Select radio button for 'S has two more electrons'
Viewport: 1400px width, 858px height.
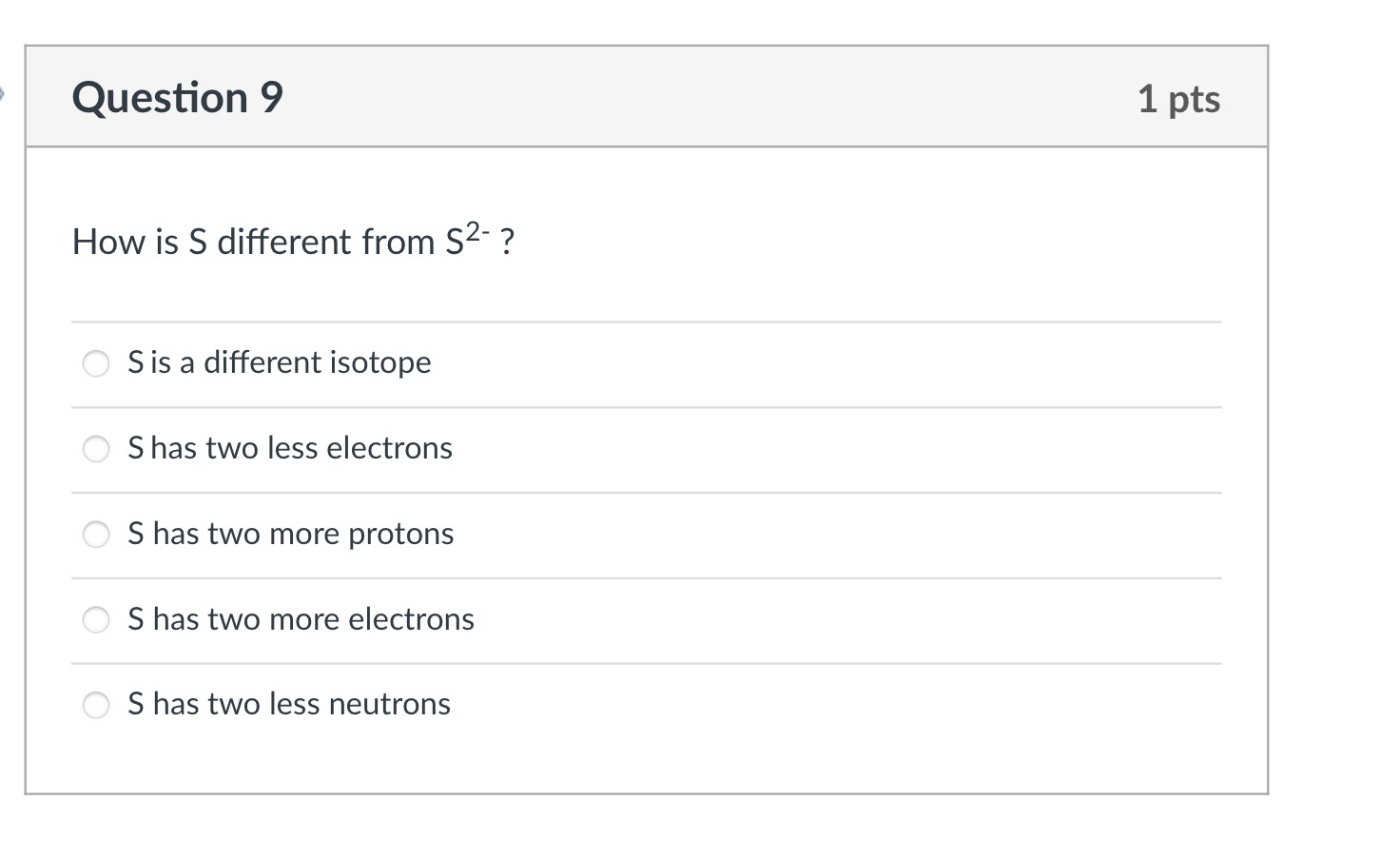(96, 619)
